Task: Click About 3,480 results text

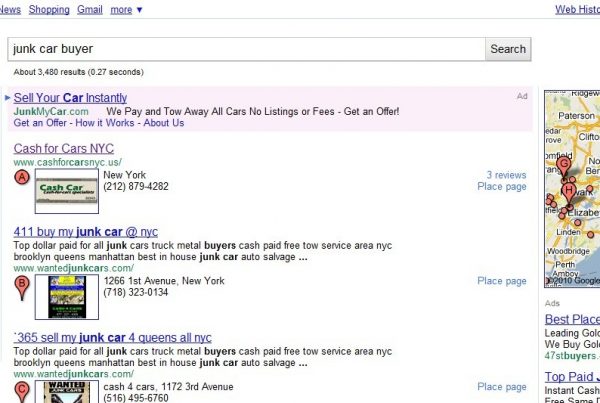Action: [x=78, y=72]
